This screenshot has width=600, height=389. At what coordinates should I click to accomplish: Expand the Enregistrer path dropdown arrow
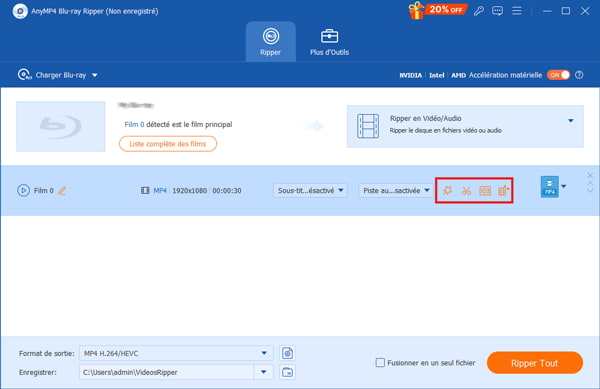click(264, 372)
